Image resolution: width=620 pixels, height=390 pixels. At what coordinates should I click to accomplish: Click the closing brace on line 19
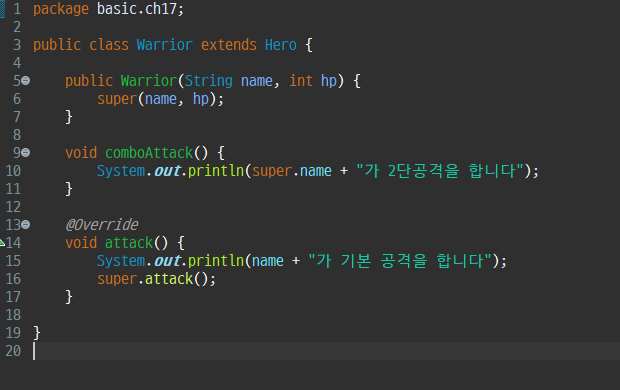pyautogui.click(x=37, y=333)
